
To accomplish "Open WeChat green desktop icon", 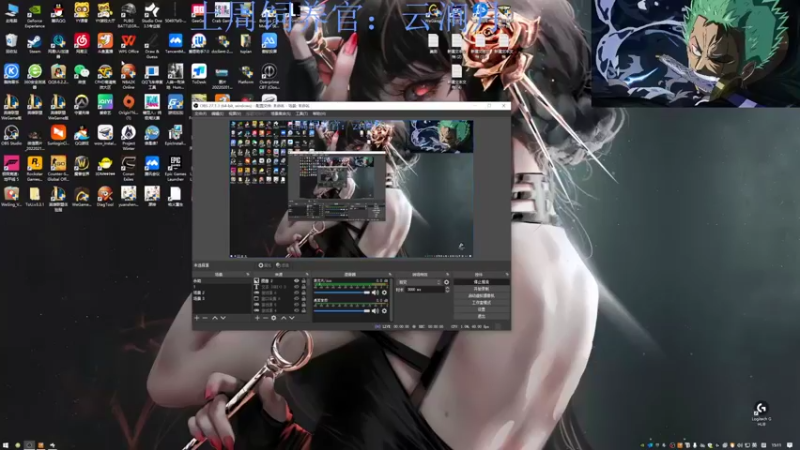I will coord(82,74).
